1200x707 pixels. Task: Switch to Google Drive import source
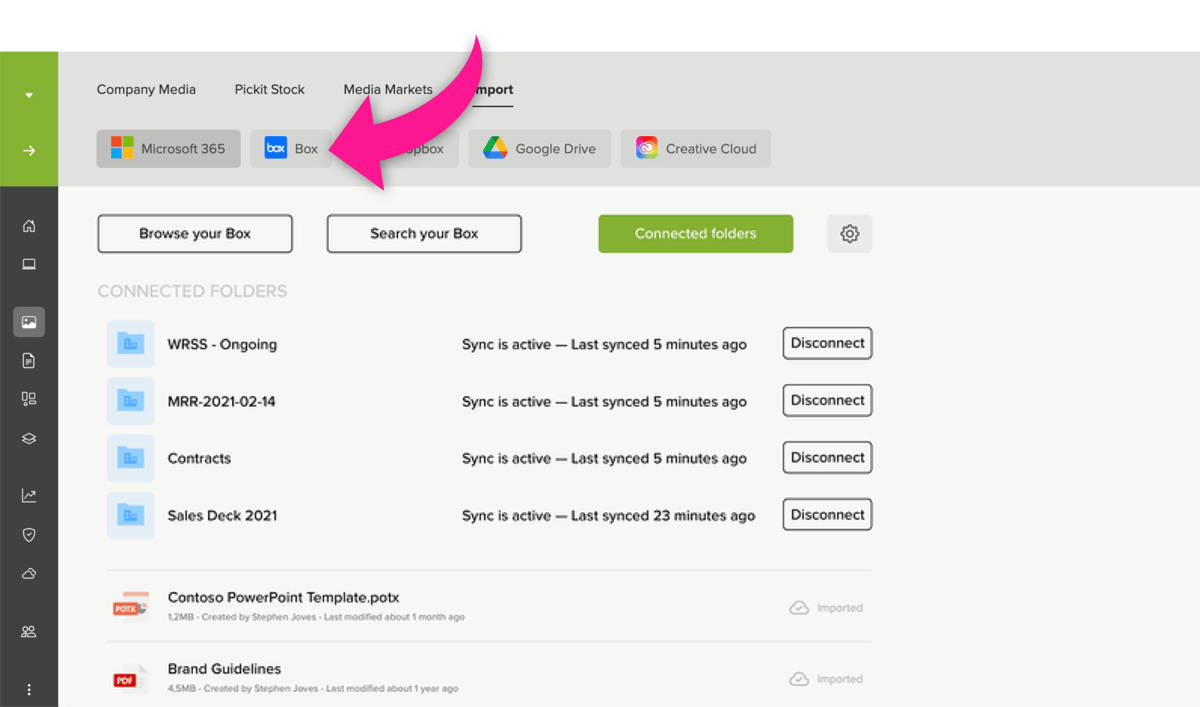tap(539, 148)
